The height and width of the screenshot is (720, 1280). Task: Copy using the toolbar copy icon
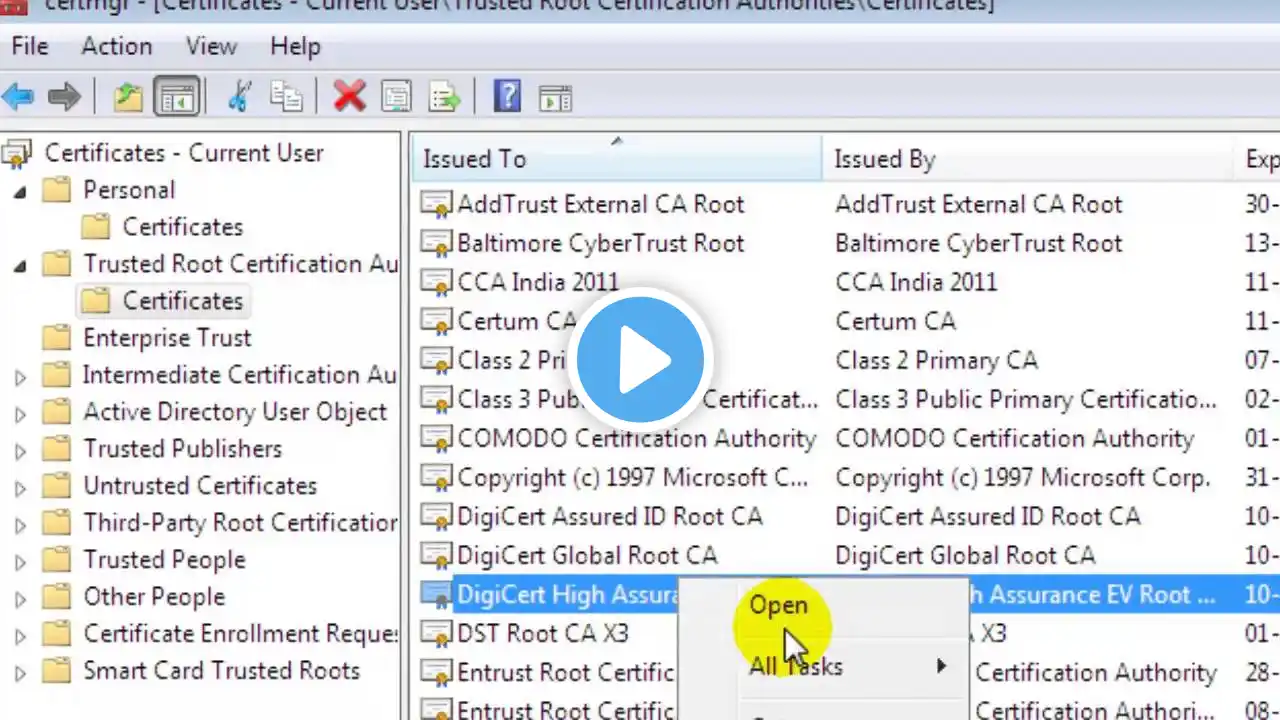287,97
